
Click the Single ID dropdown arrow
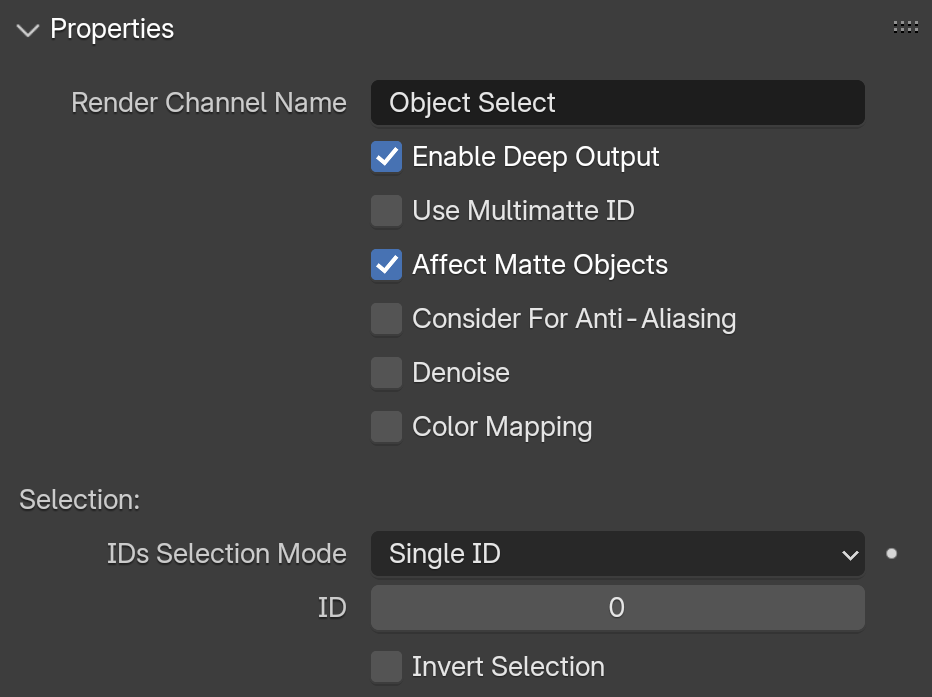click(850, 555)
